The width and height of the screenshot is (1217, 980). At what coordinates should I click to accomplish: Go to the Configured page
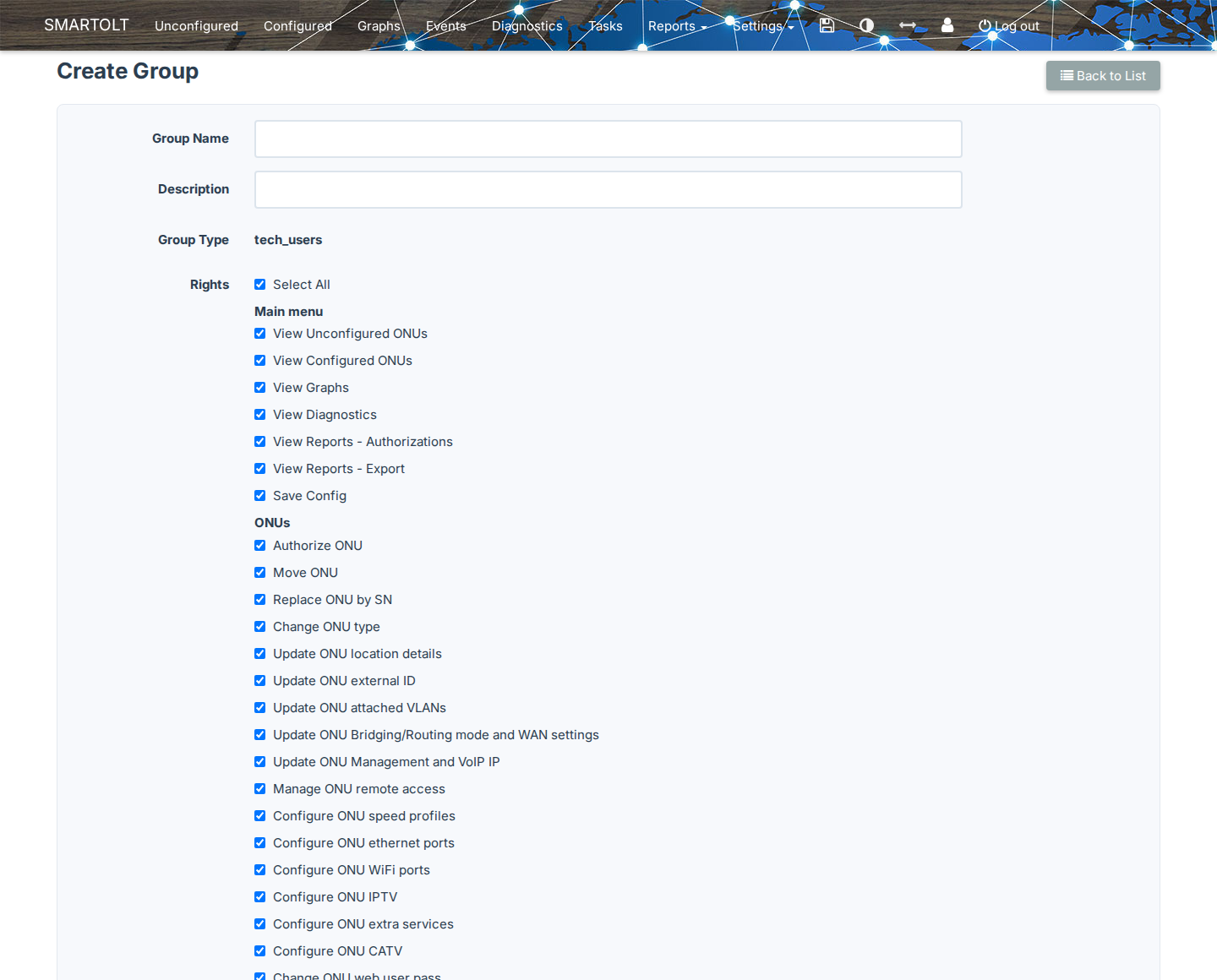click(297, 26)
